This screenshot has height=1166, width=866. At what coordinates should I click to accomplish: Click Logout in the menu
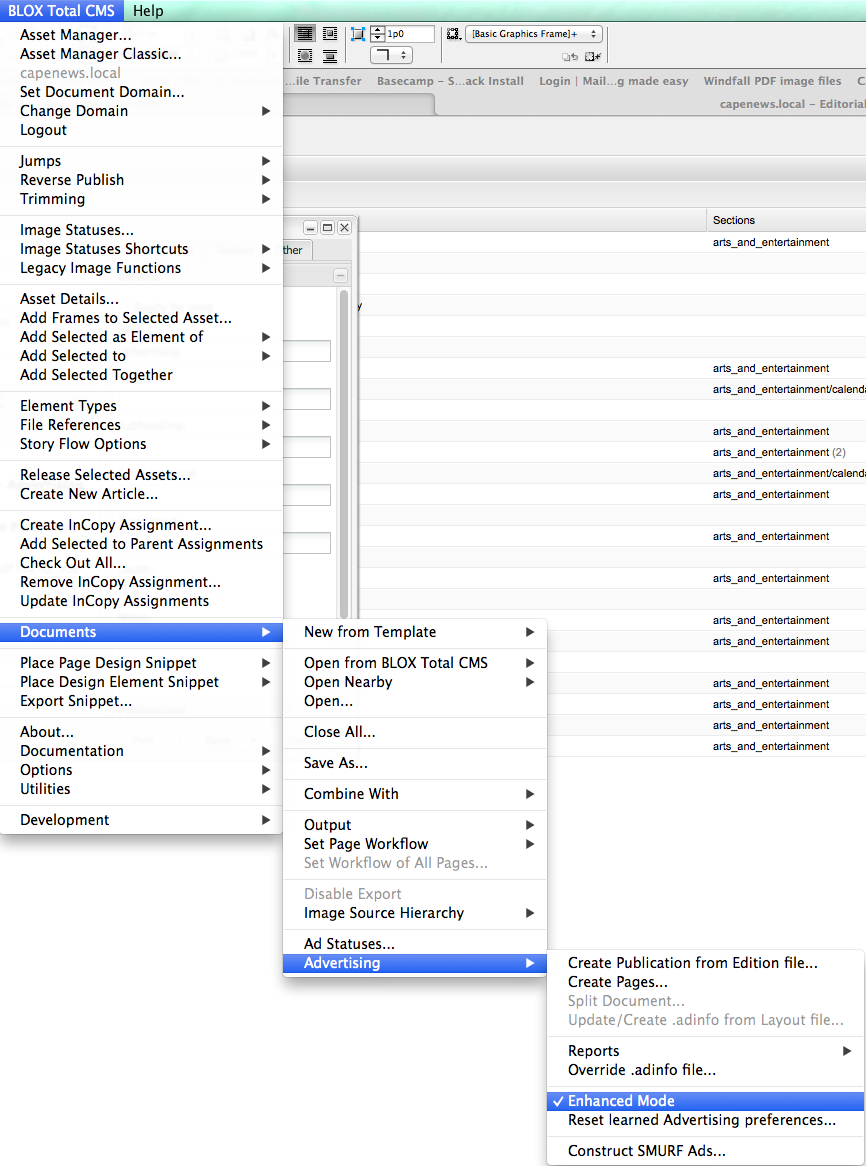click(141, 129)
